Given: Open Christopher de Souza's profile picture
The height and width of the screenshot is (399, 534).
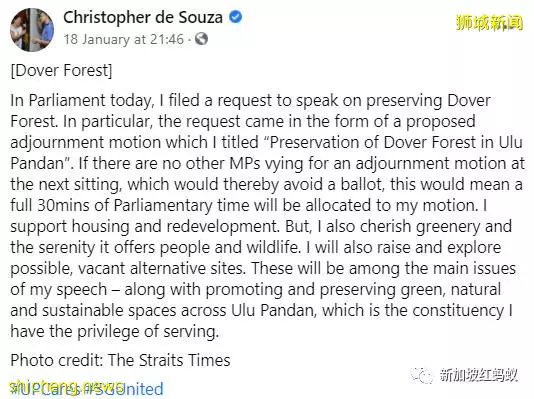Looking at the screenshot, I should pyautogui.click(x=32, y=30).
